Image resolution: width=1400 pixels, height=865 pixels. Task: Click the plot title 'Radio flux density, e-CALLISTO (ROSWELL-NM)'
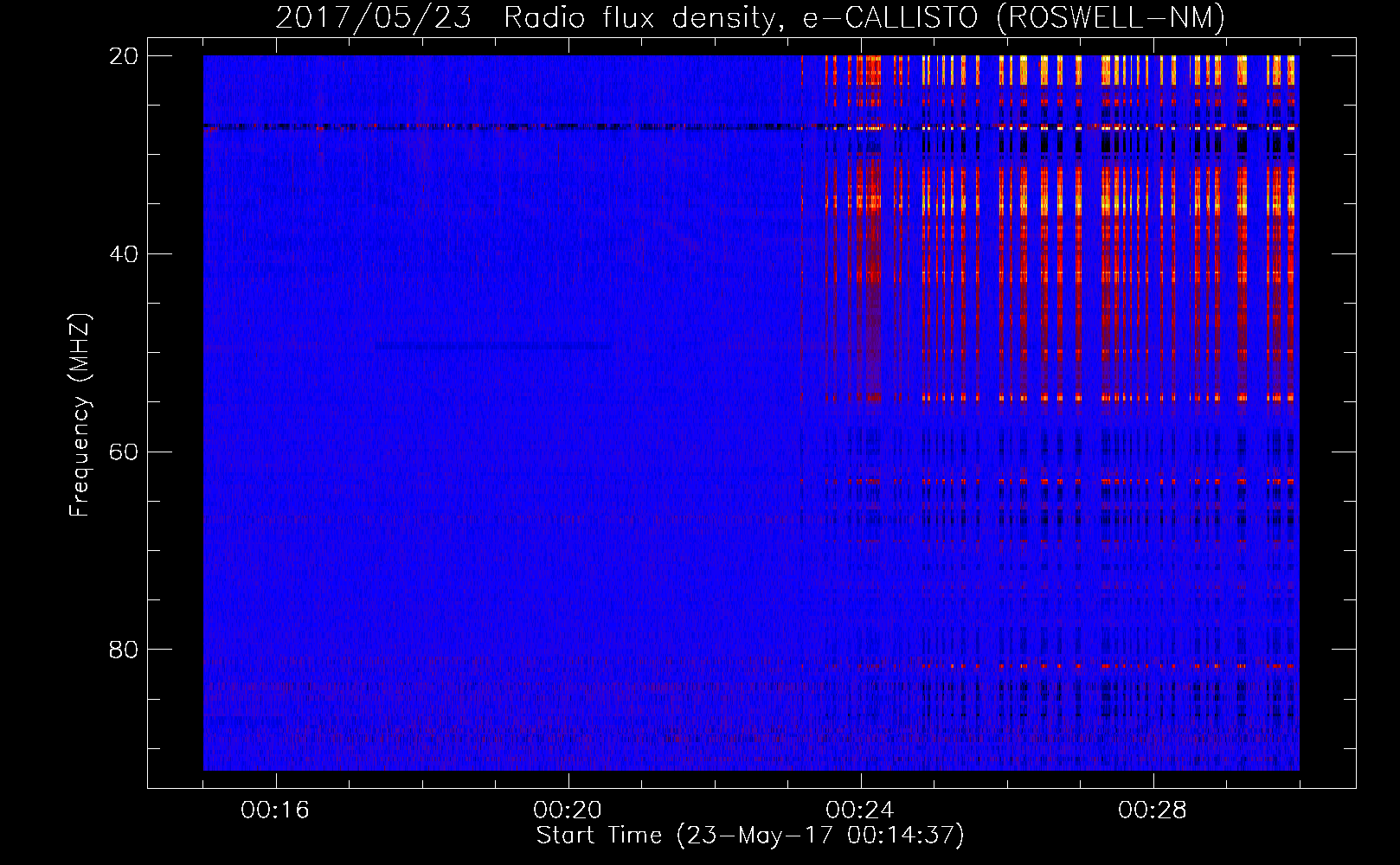864,17
